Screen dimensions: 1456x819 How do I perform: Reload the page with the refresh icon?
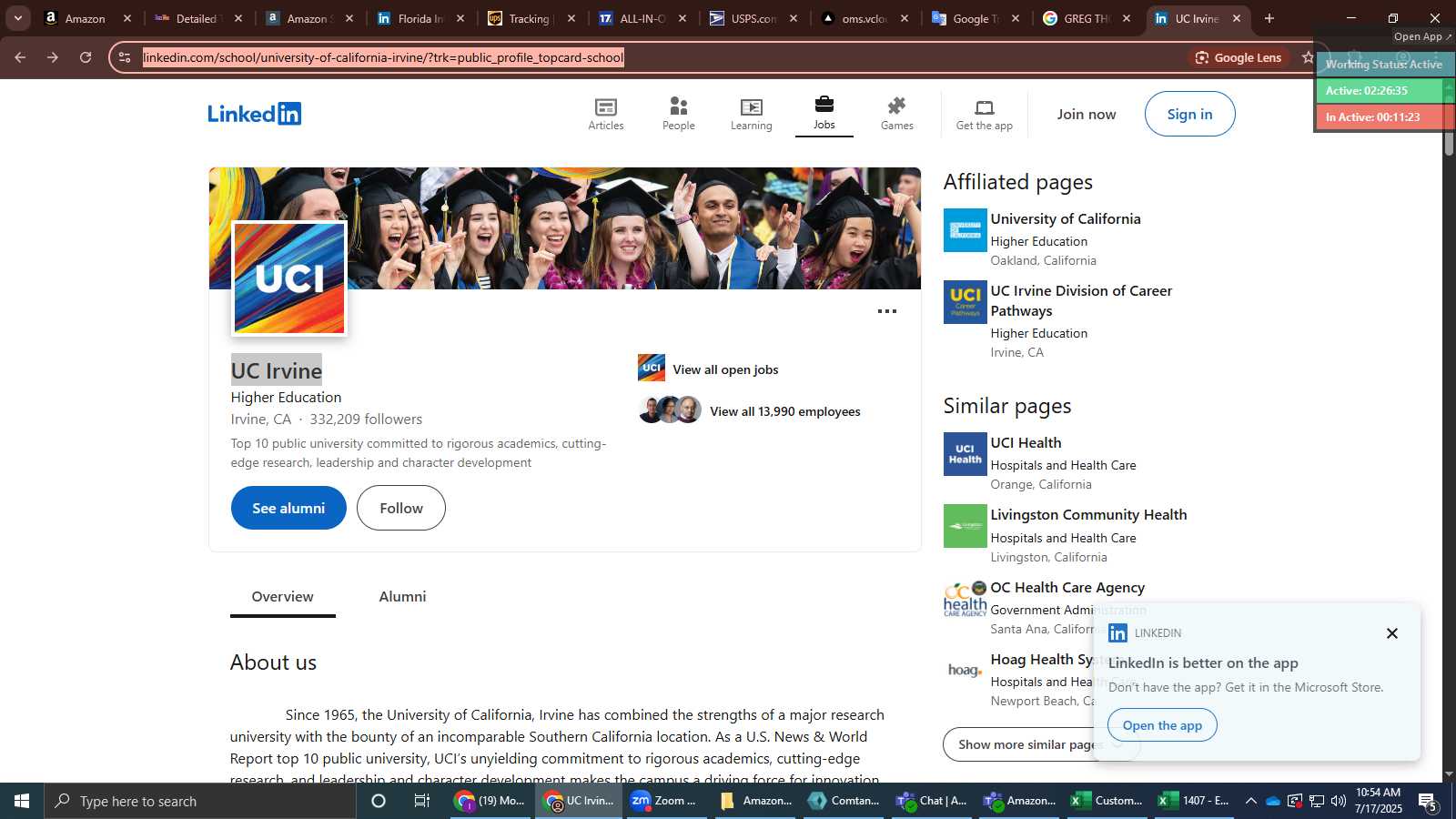pyautogui.click(x=86, y=57)
